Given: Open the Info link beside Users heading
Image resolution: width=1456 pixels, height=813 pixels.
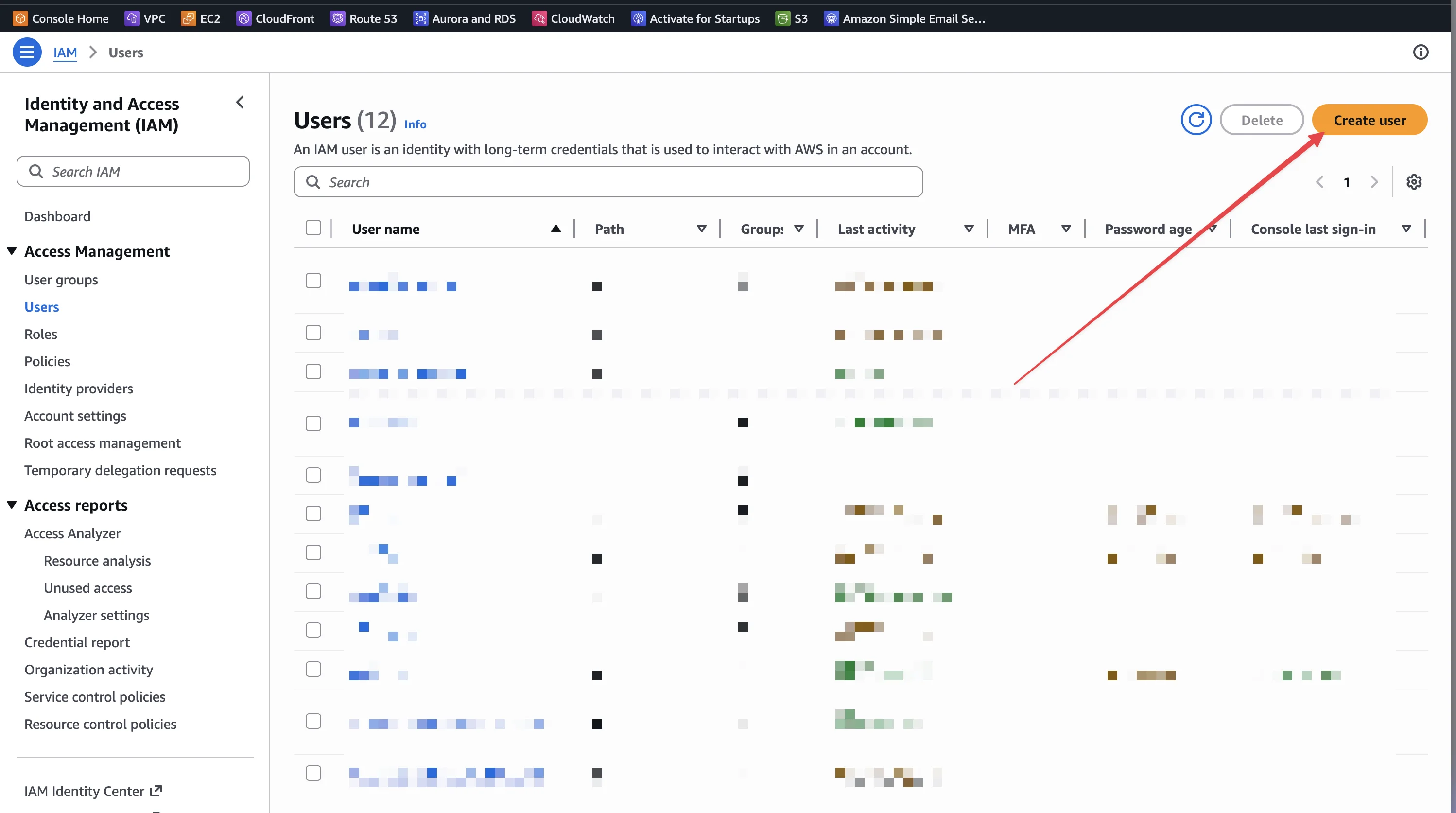Looking at the screenshot, I should [x=415, y=124].
